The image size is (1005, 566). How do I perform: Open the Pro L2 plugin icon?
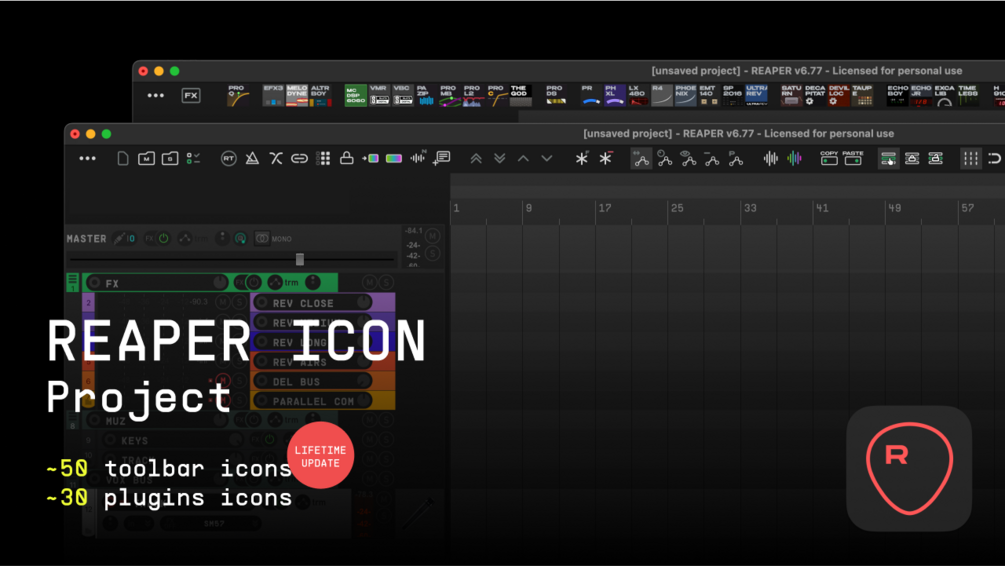pyautogui.click(x=473, y=96)
